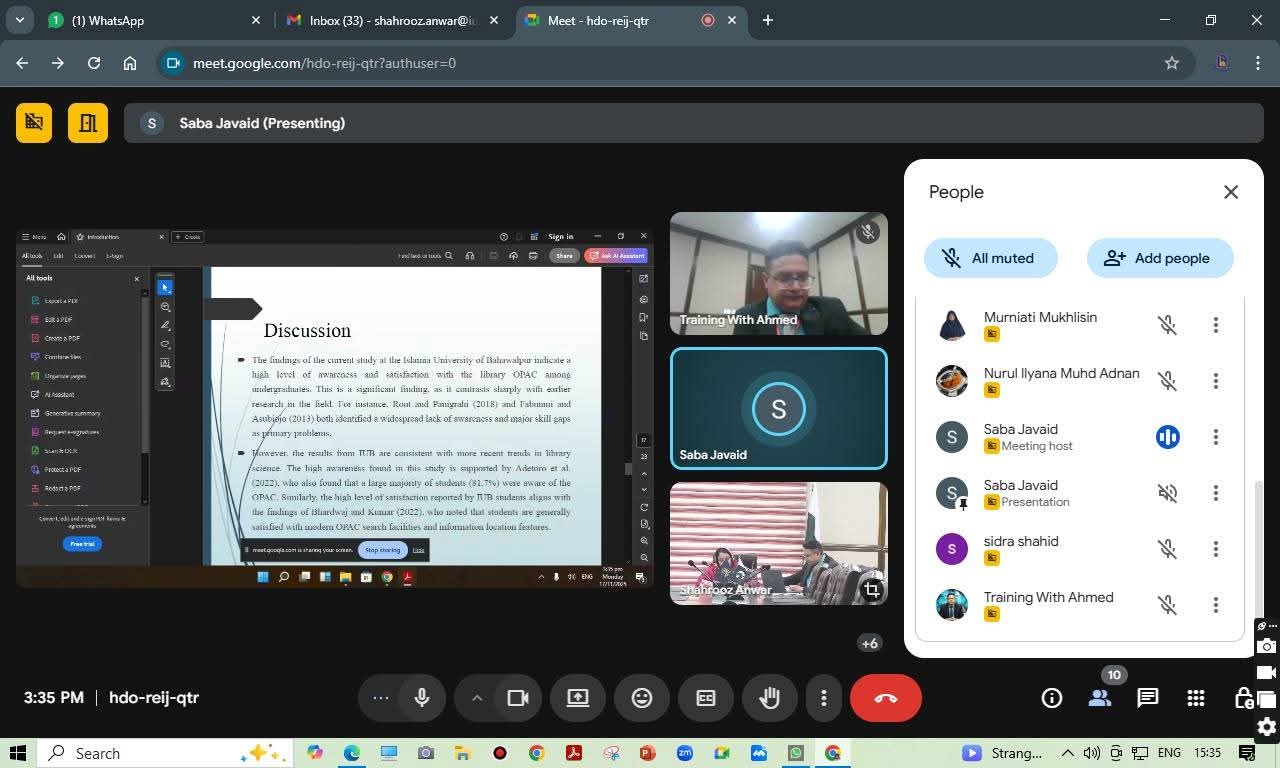Open the chat with everyone icon
This screenshot has width=1280, height=768.
1147,698
